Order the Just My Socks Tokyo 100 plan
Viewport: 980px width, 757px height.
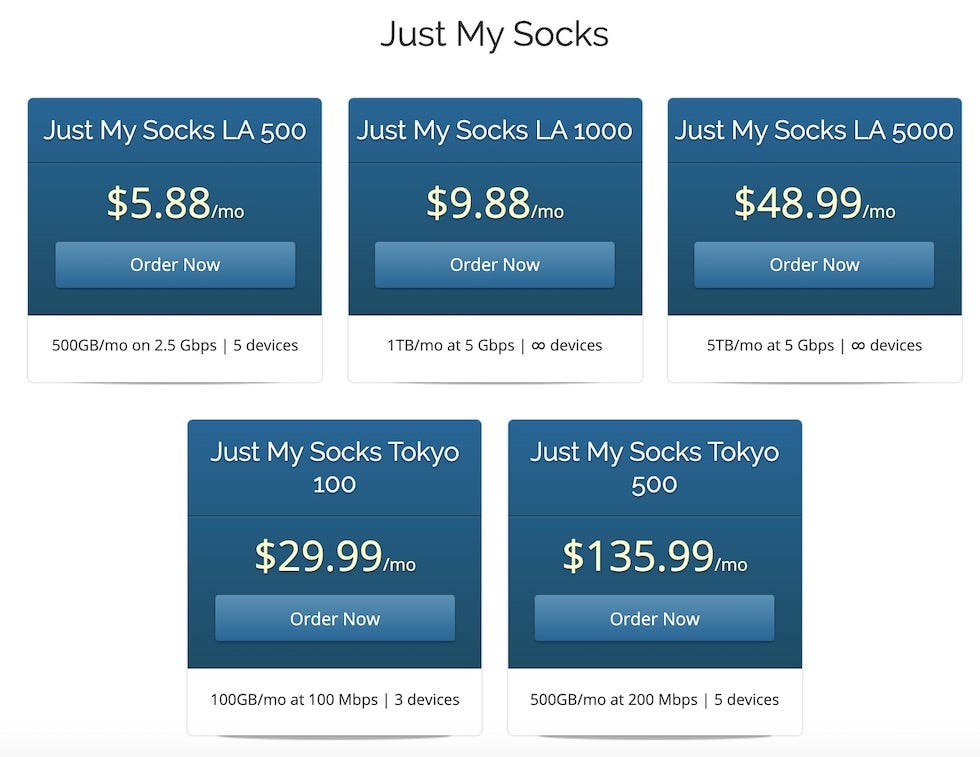pos(334,618)
